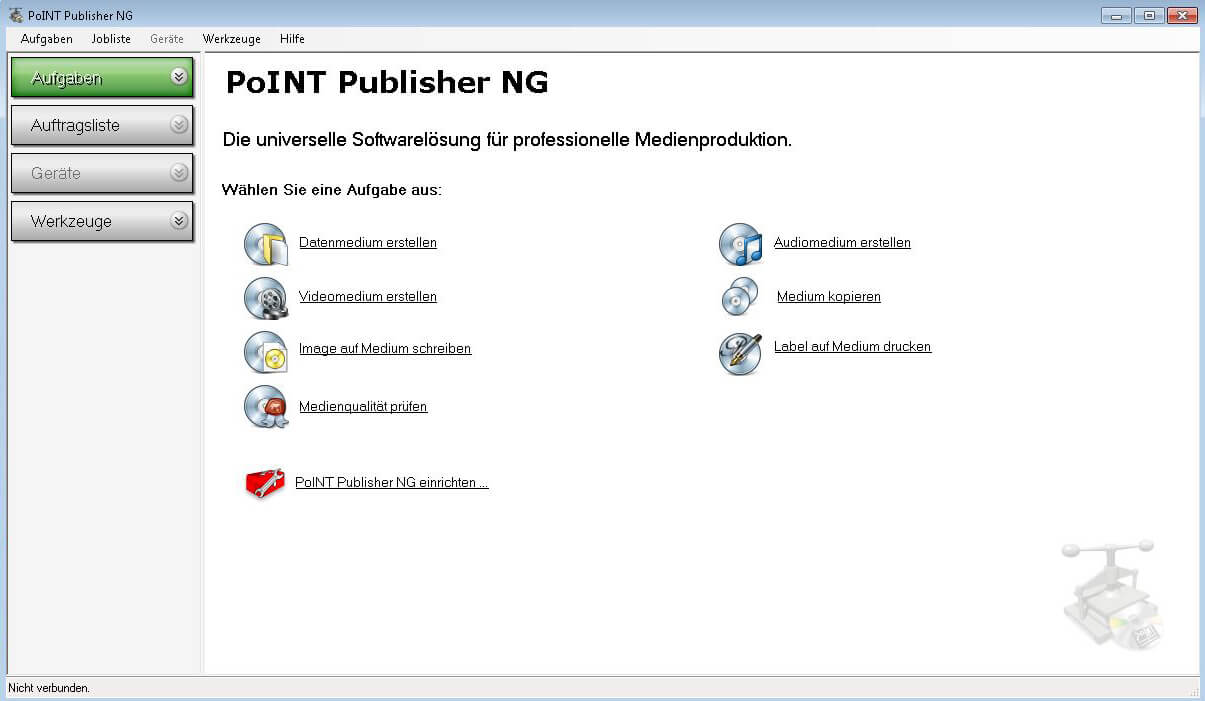The image size is (1205, 701).
Task: Click the Audiomedium erstellen music note icon
Action: tap(741, 244)
